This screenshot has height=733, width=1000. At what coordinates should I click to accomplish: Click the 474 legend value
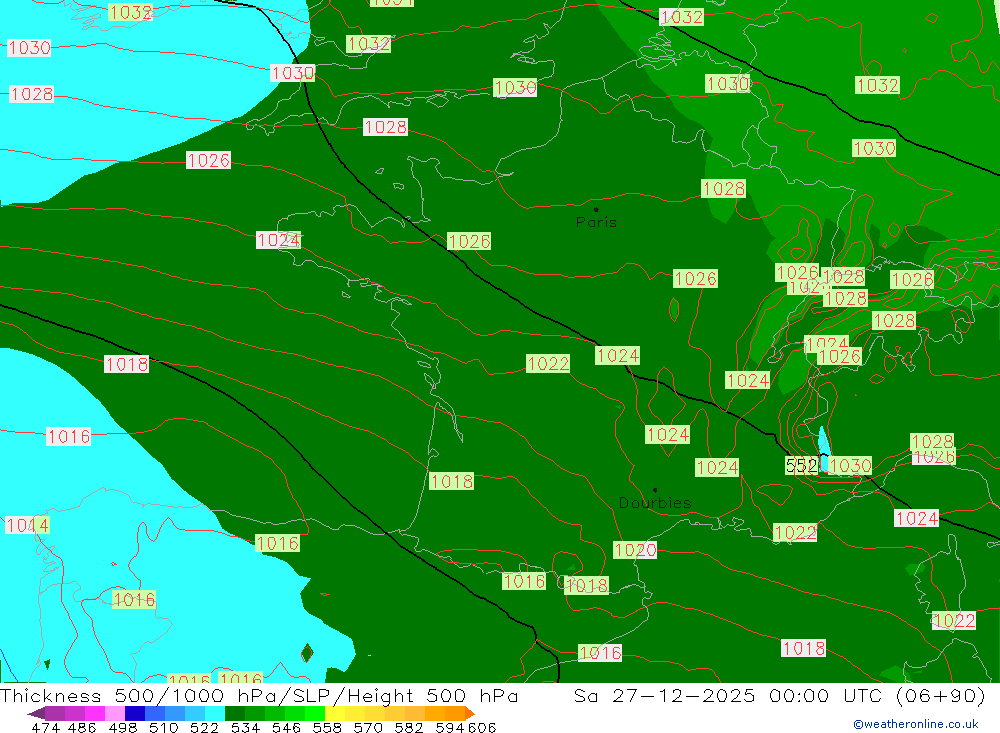click(x=45, y=728)
